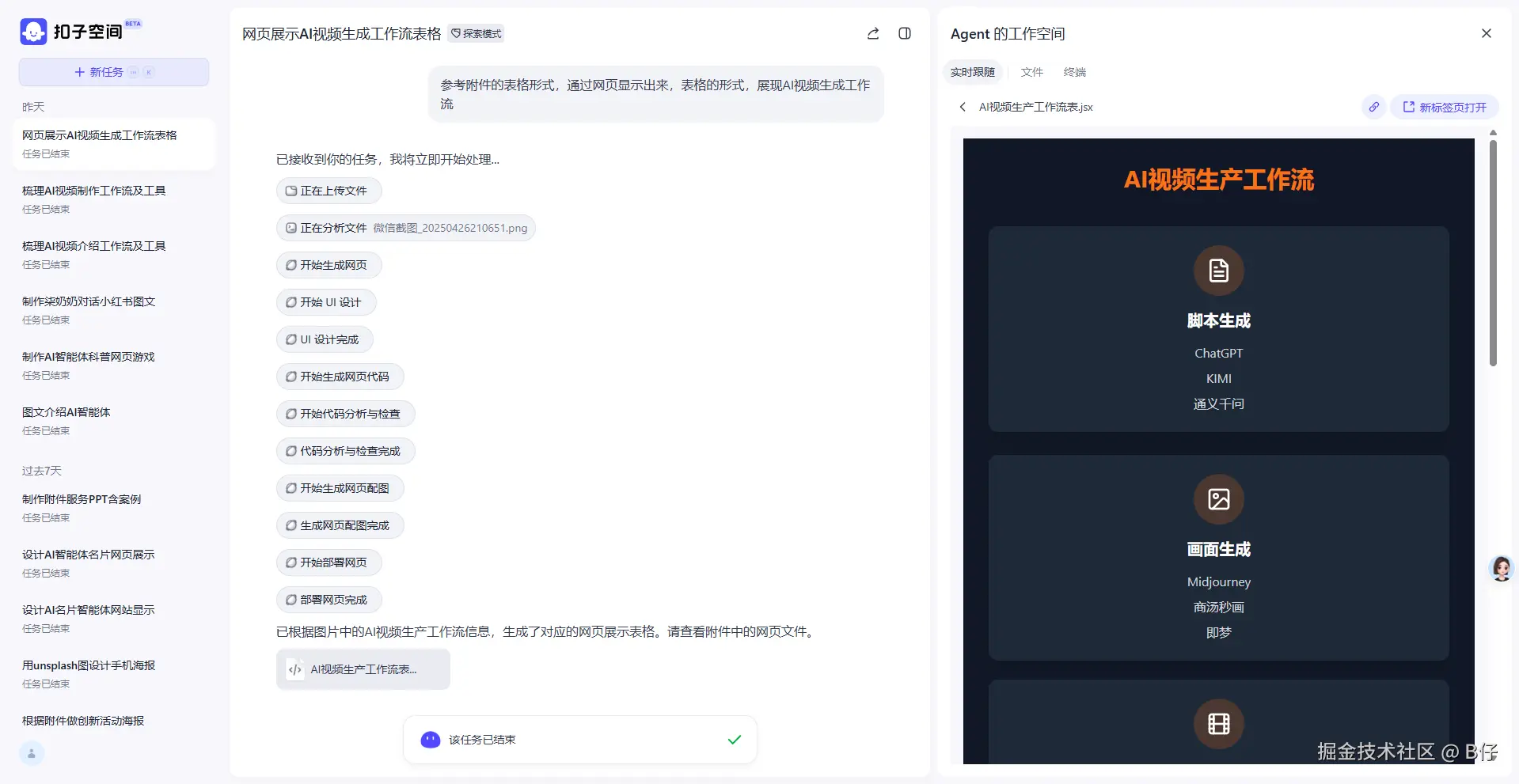Click the 探索模式 badge
This screenshot has width=1519, height=784.
coord(477,33)
